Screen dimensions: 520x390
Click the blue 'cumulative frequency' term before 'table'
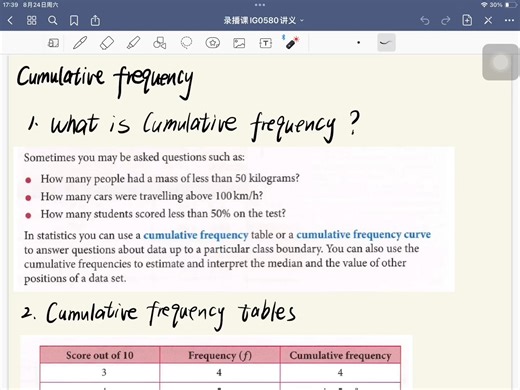pyautogui.click(x=196, y=235)
